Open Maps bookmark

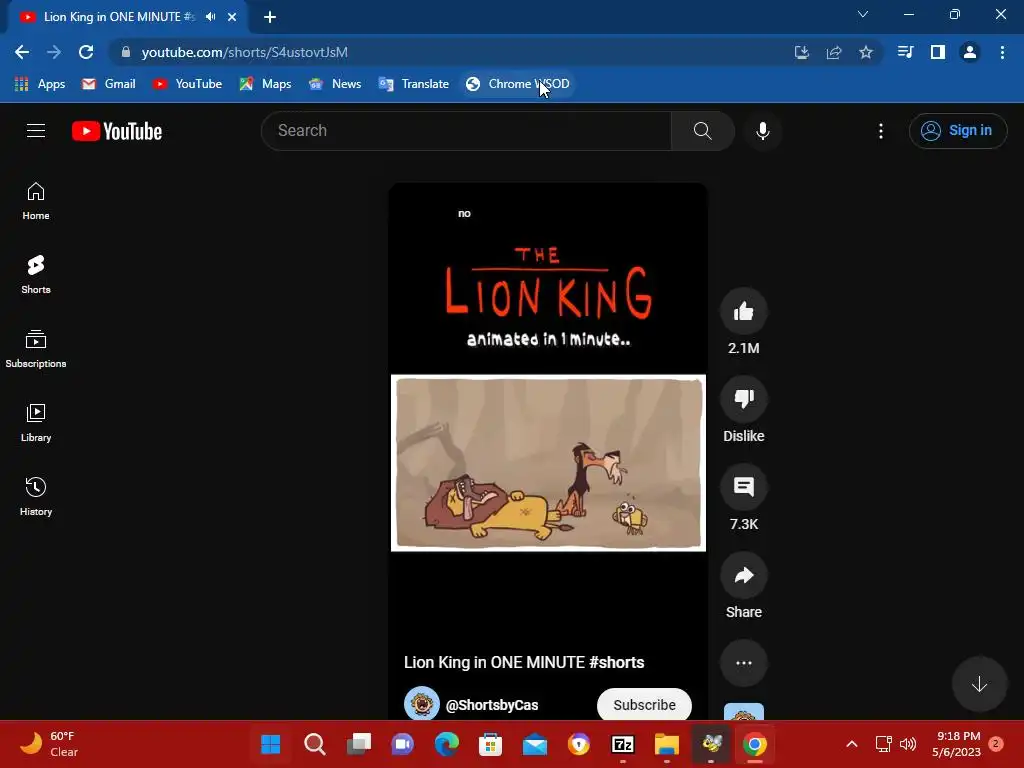point(265,84)
